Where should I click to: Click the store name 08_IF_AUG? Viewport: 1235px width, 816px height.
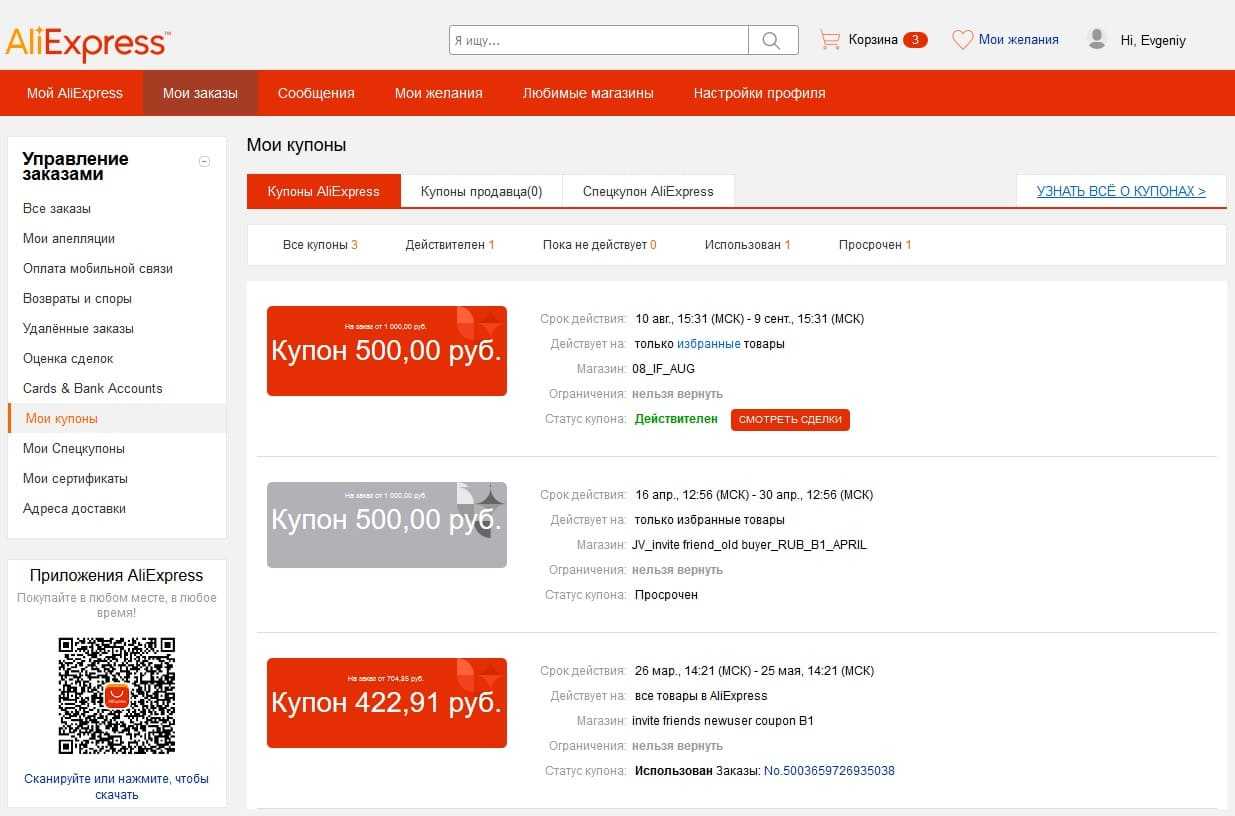coord(663,369)
